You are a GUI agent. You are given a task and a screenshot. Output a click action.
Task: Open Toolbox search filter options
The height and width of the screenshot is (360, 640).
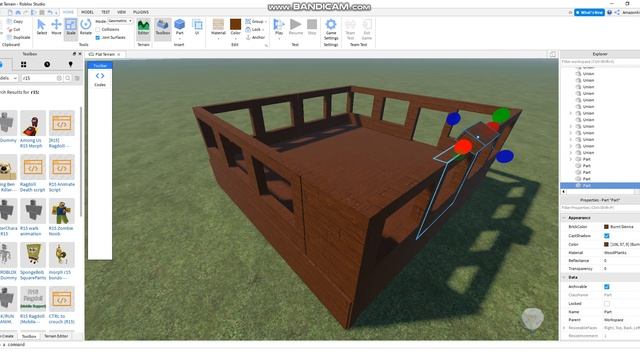click(77, 78)
